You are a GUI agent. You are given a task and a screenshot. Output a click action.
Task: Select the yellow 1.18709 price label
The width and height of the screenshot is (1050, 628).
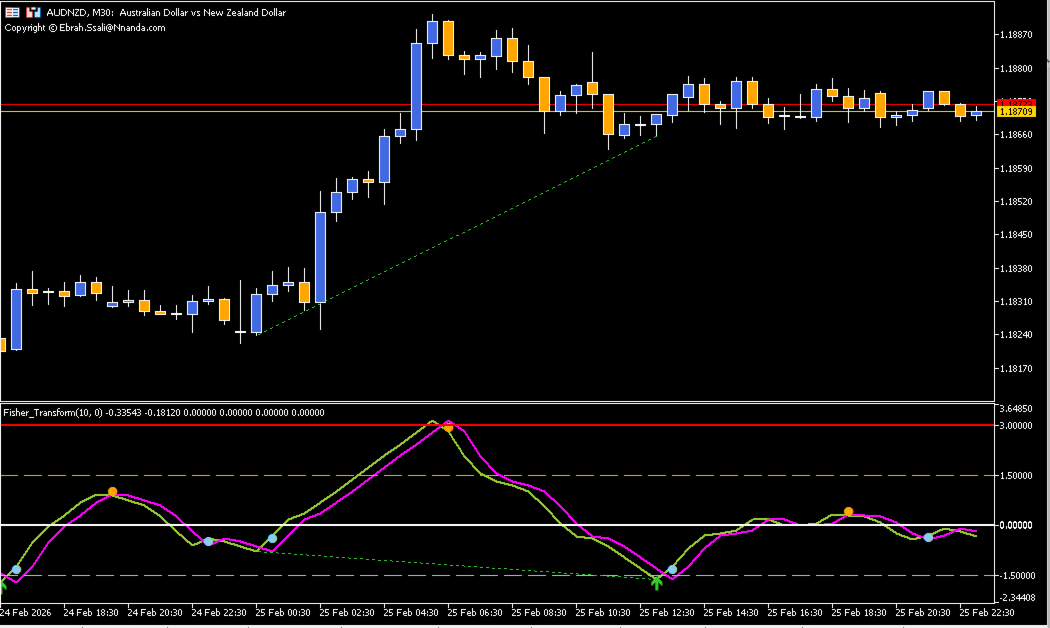pyautogui.click(x=1016, y=112)
